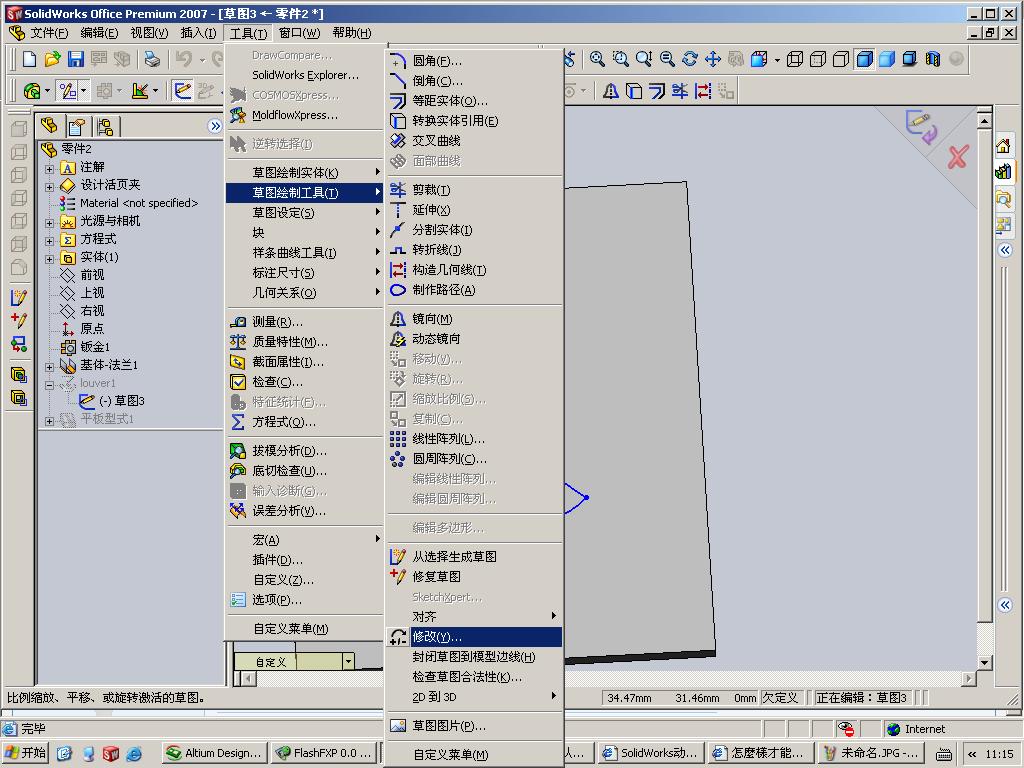Viewport: 1024px width, 768px height.
Task: Choose Mirror 镜向 menu entry
Action: tap(475, 319)
